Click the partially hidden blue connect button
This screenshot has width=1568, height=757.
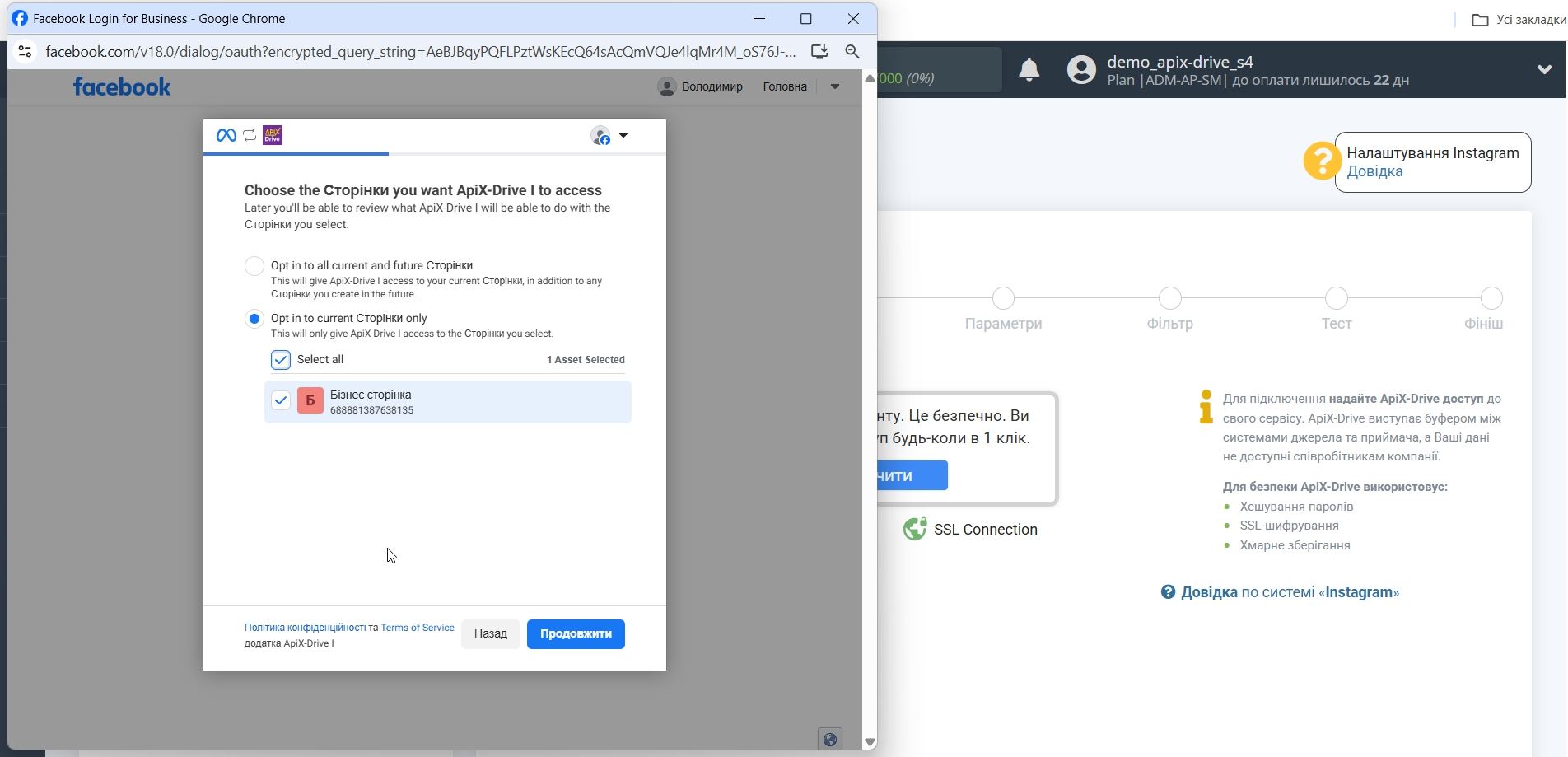point(912,475)
